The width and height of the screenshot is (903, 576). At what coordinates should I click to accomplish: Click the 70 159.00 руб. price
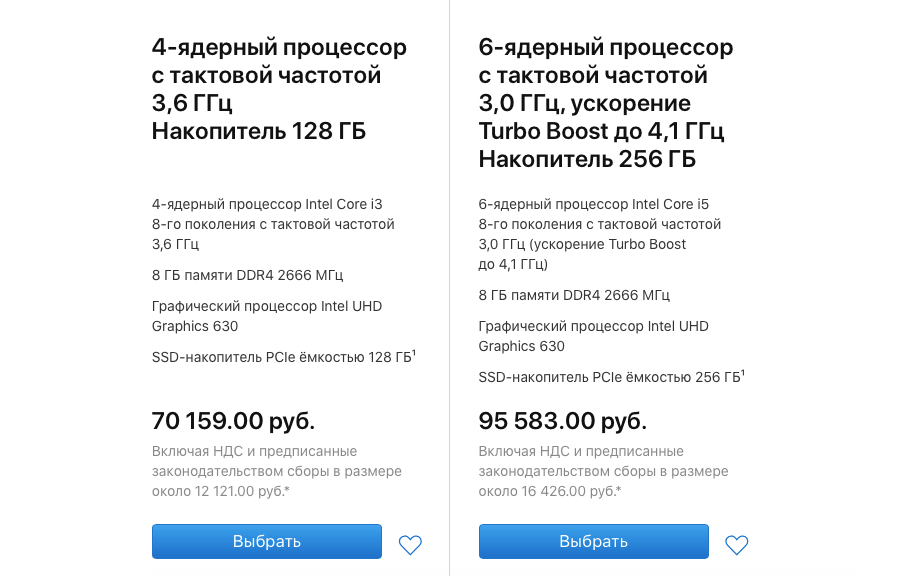coord(233,420)
